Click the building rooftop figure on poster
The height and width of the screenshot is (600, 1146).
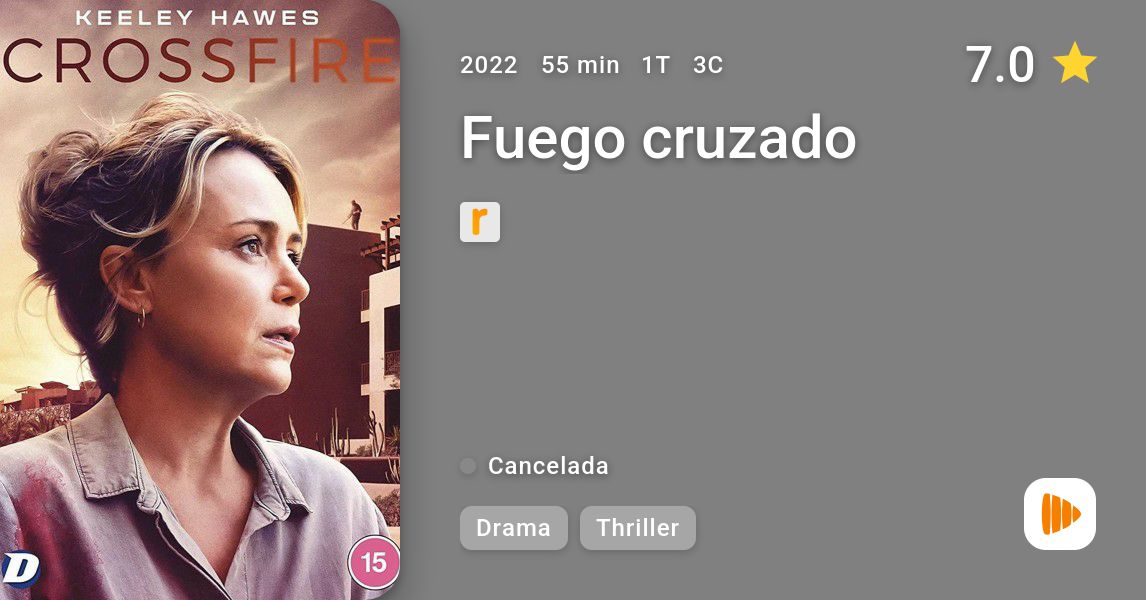355,214
